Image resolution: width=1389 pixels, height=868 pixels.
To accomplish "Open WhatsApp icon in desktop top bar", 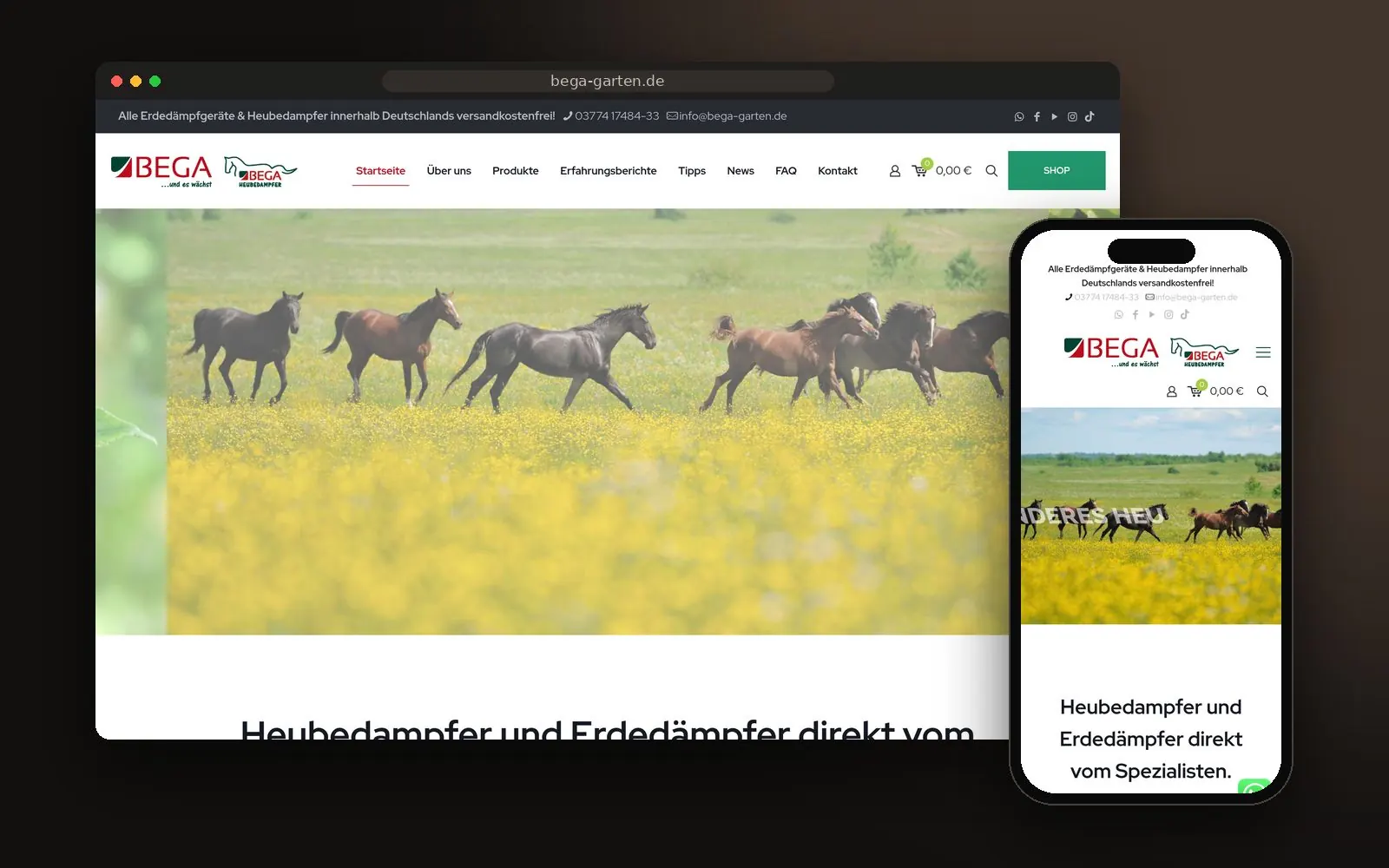I will (x=1019, y=116).
